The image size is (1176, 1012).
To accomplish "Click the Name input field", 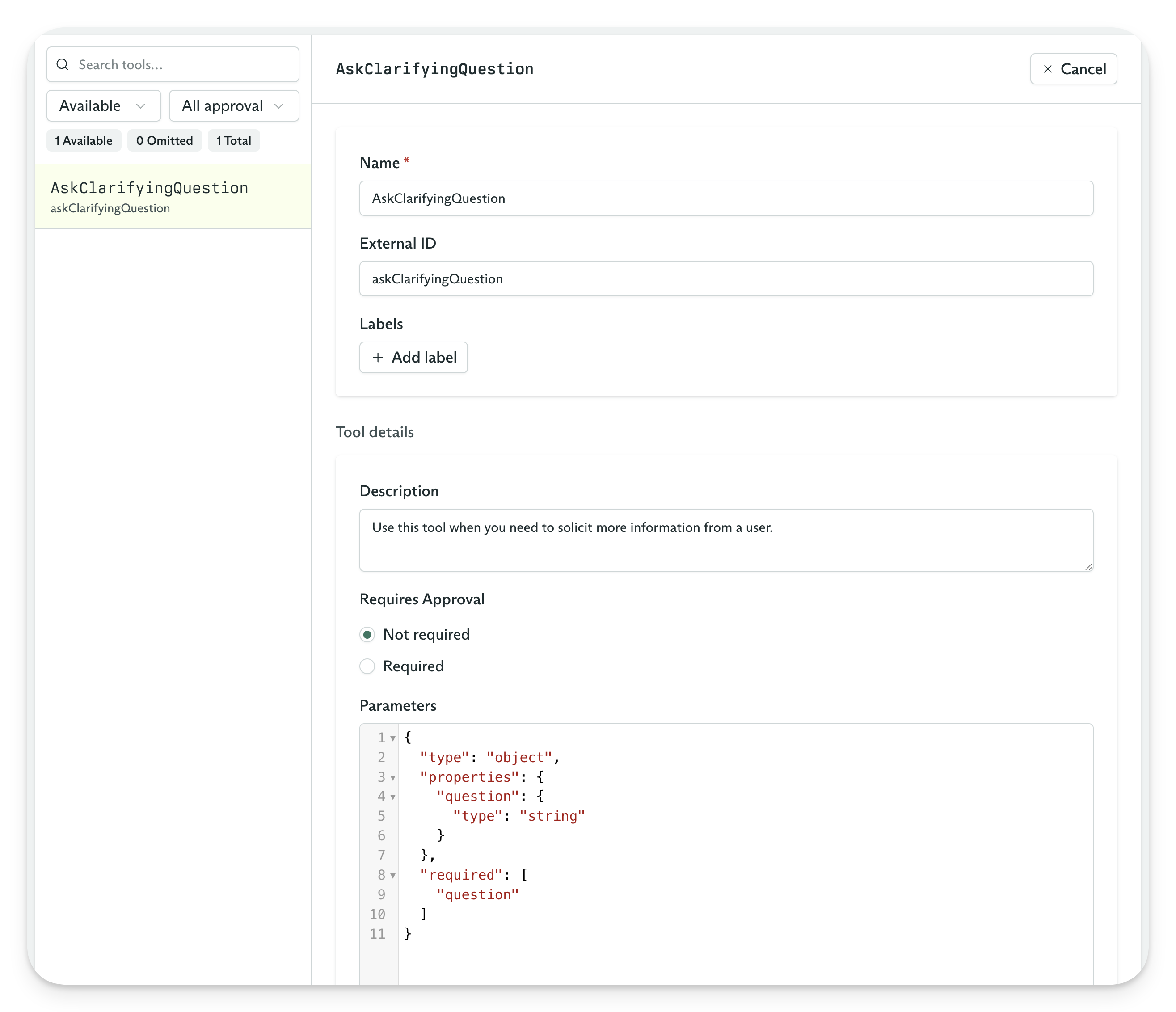I will click(726, 198).
